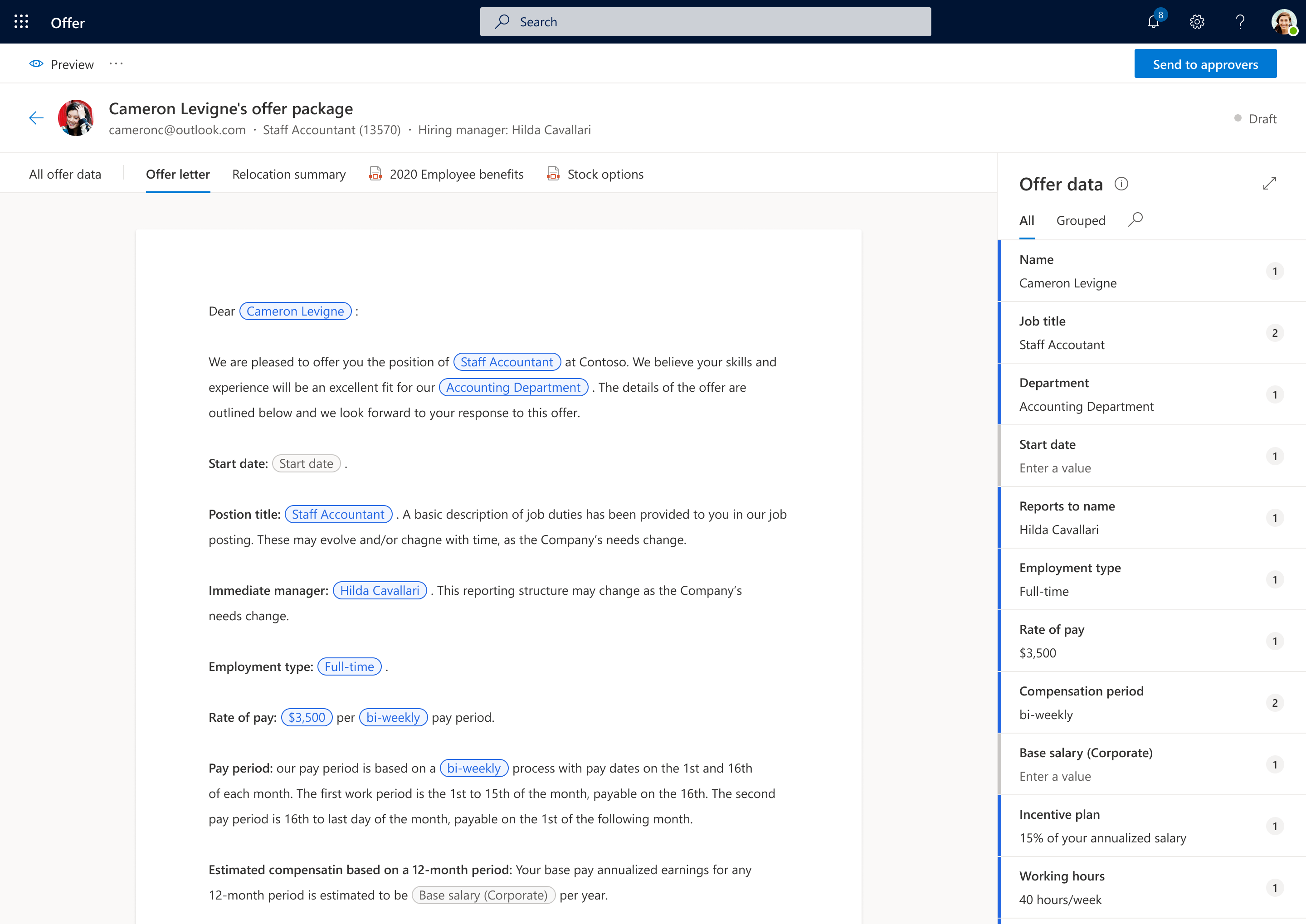Open the app launcher grid icon
Screen dimensions: 1306x924
[x=21, y=22]
